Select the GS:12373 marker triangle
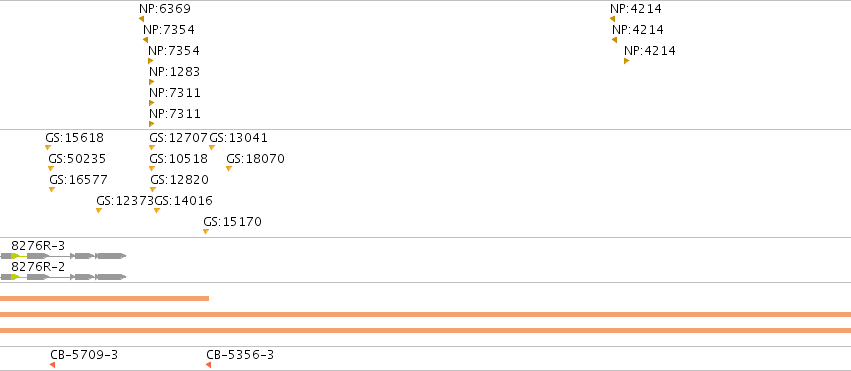Image resolution: width=851 pixels, height=371 pixels. coord(99,210)
